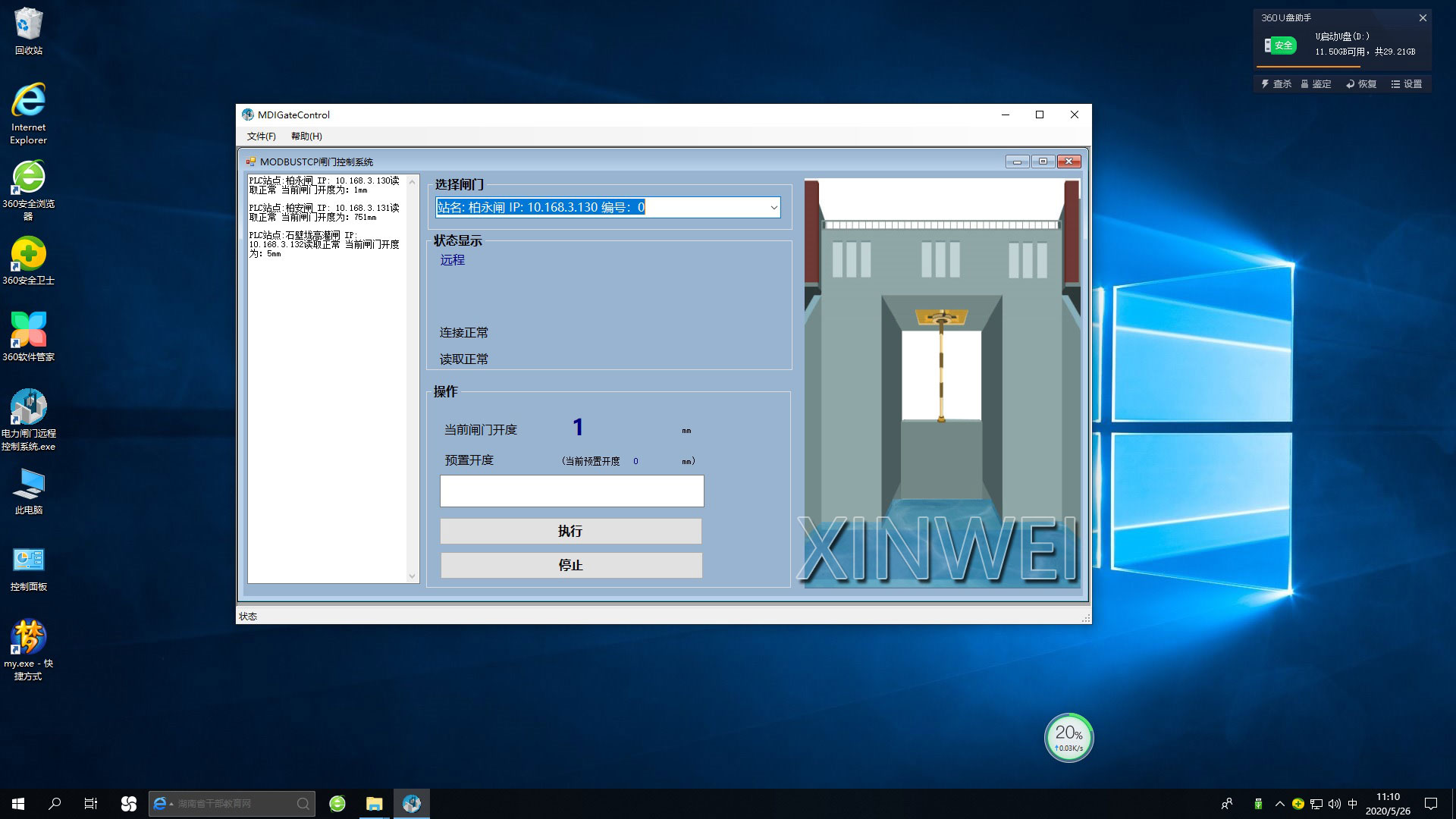This screenshot has height=819, width=1456.
Task: Click the pinwheel taskbar icon
Action: 129,804
